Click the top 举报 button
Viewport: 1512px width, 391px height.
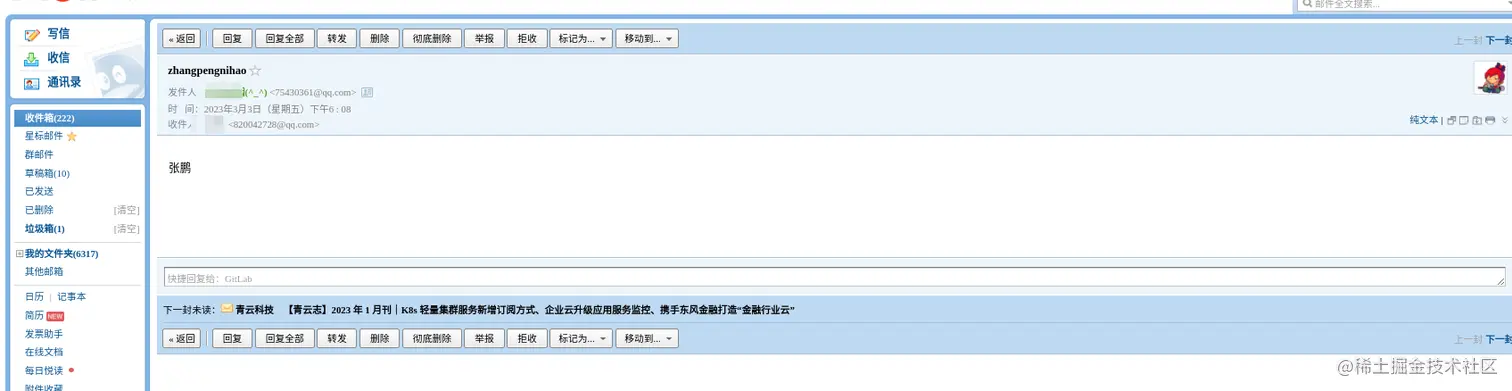[484, 39]
